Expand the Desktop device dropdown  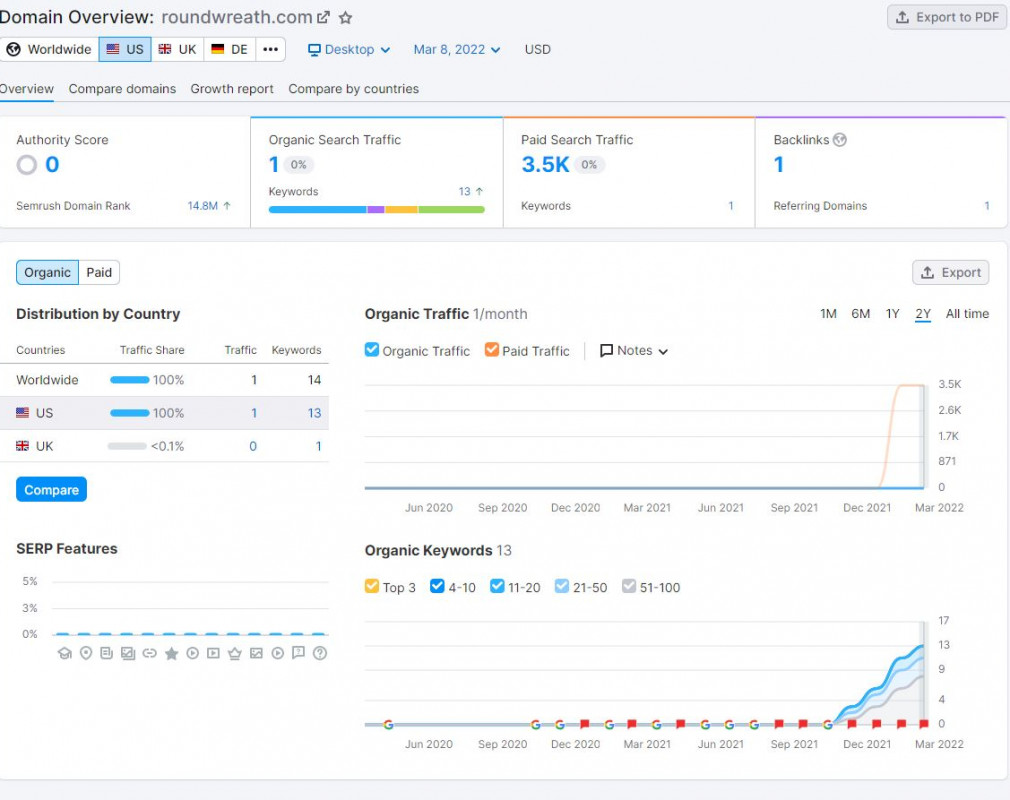click(x=348, y=48)
